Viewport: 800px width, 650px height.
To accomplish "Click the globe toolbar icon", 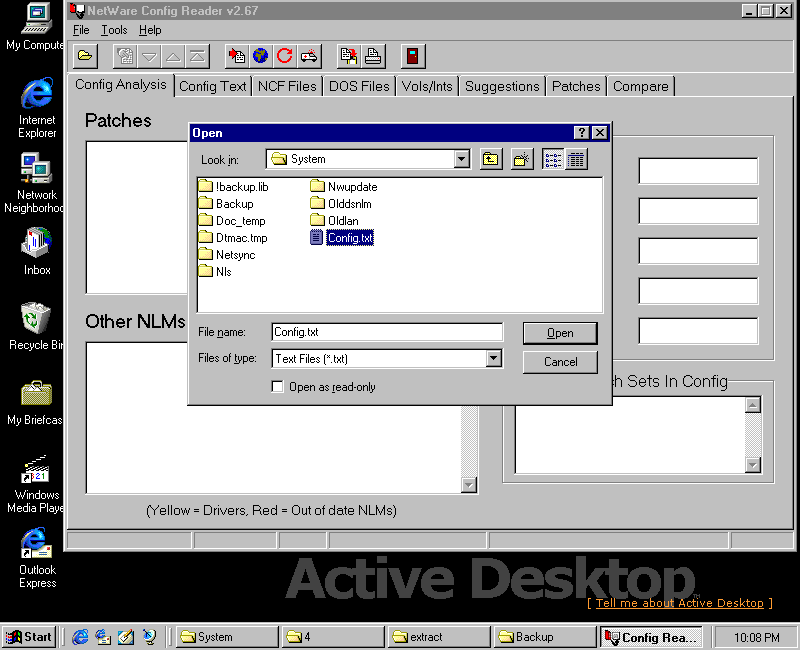I will click(261, 56).
